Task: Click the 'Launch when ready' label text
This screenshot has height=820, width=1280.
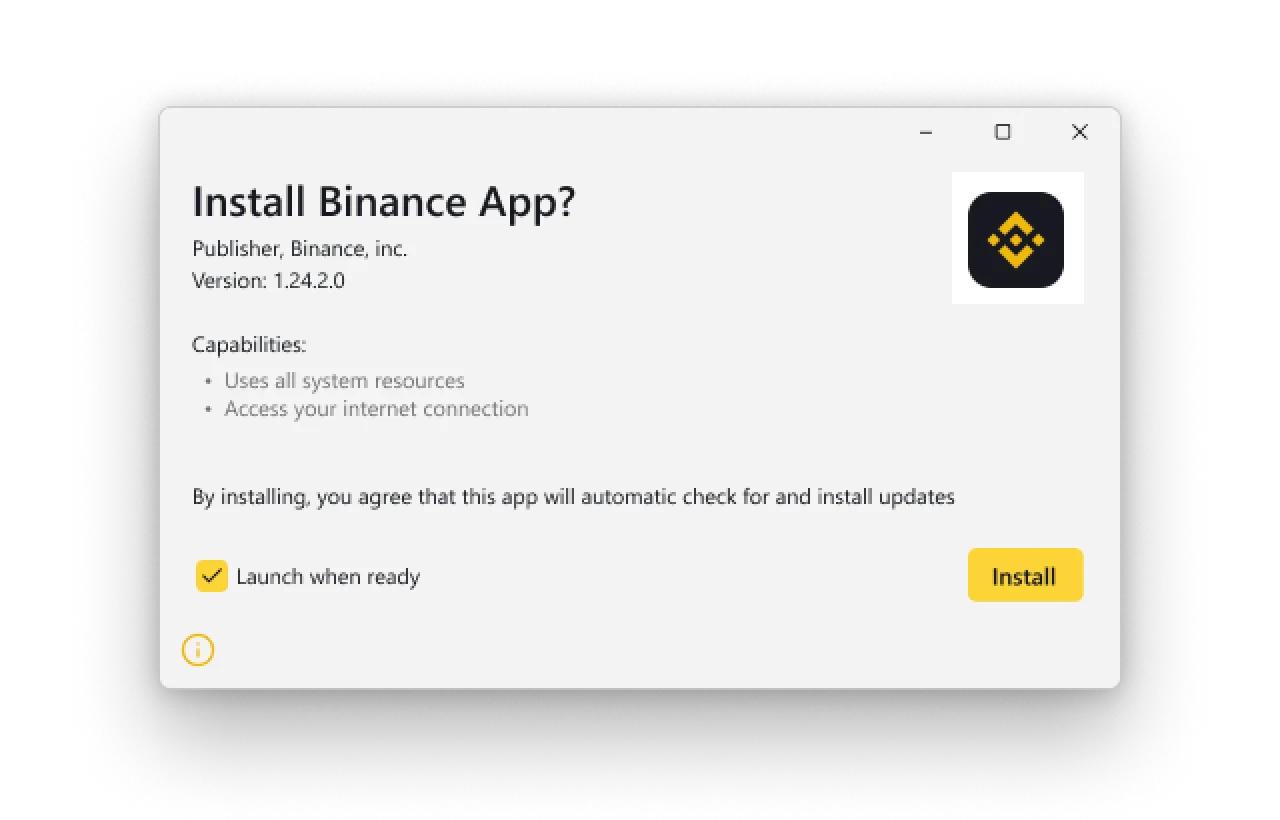Action: [x=328, y=577]
